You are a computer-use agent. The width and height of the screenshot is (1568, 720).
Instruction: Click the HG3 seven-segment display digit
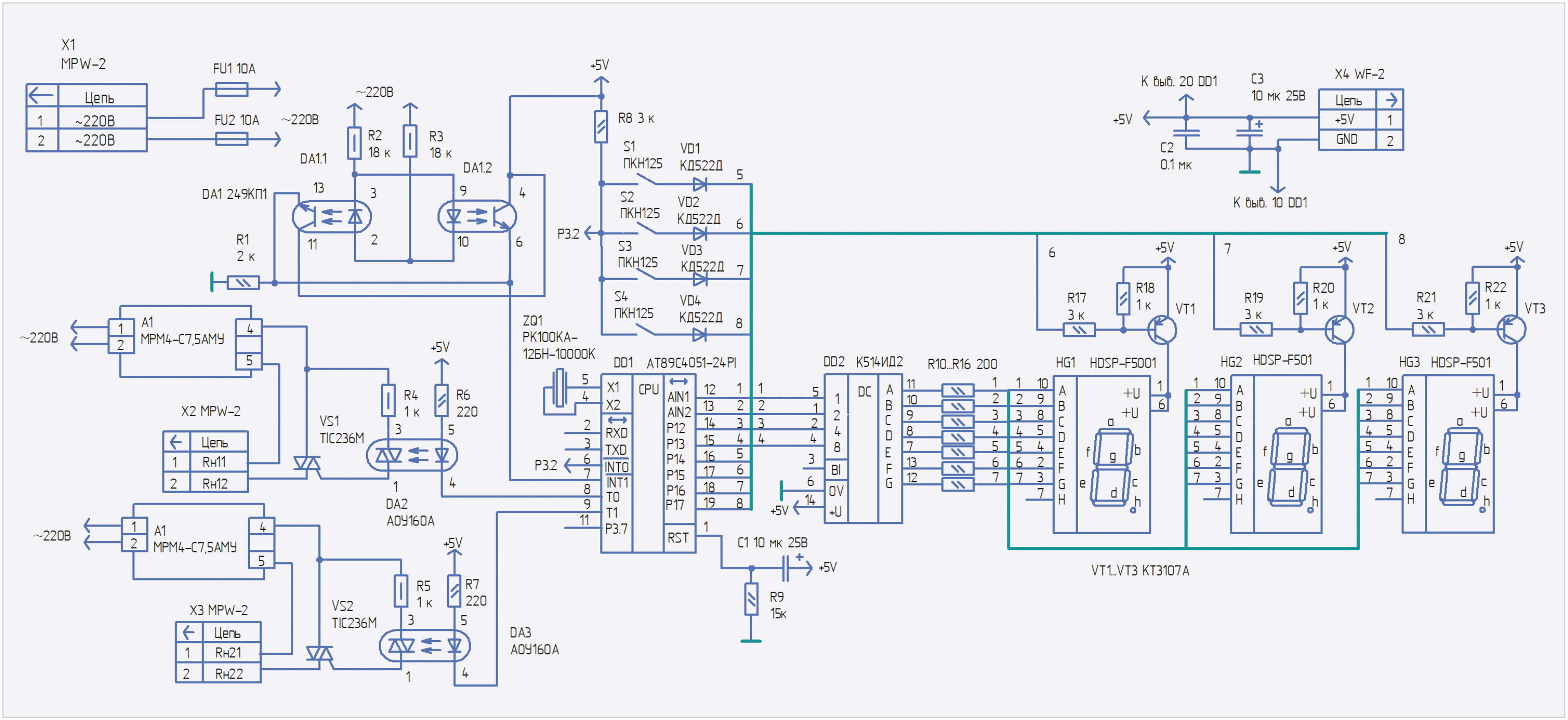[1462, 467]
